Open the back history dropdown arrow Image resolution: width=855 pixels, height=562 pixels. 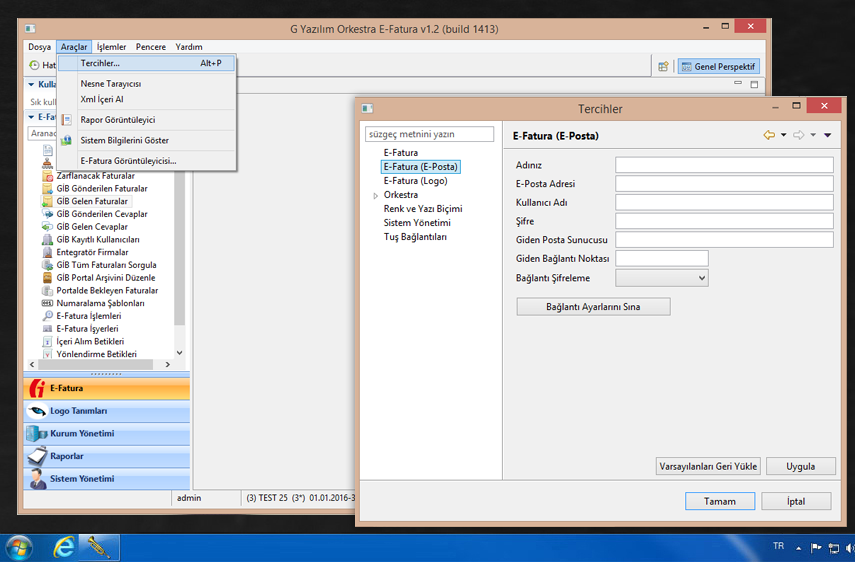coord(784,135)
